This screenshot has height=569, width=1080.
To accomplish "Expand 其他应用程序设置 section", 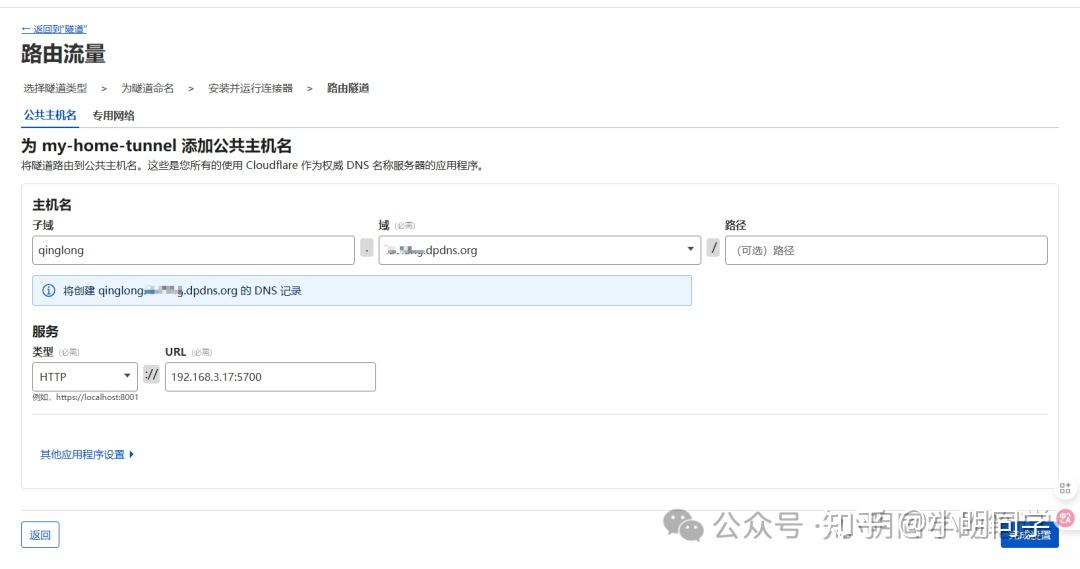I will point(87,455).
